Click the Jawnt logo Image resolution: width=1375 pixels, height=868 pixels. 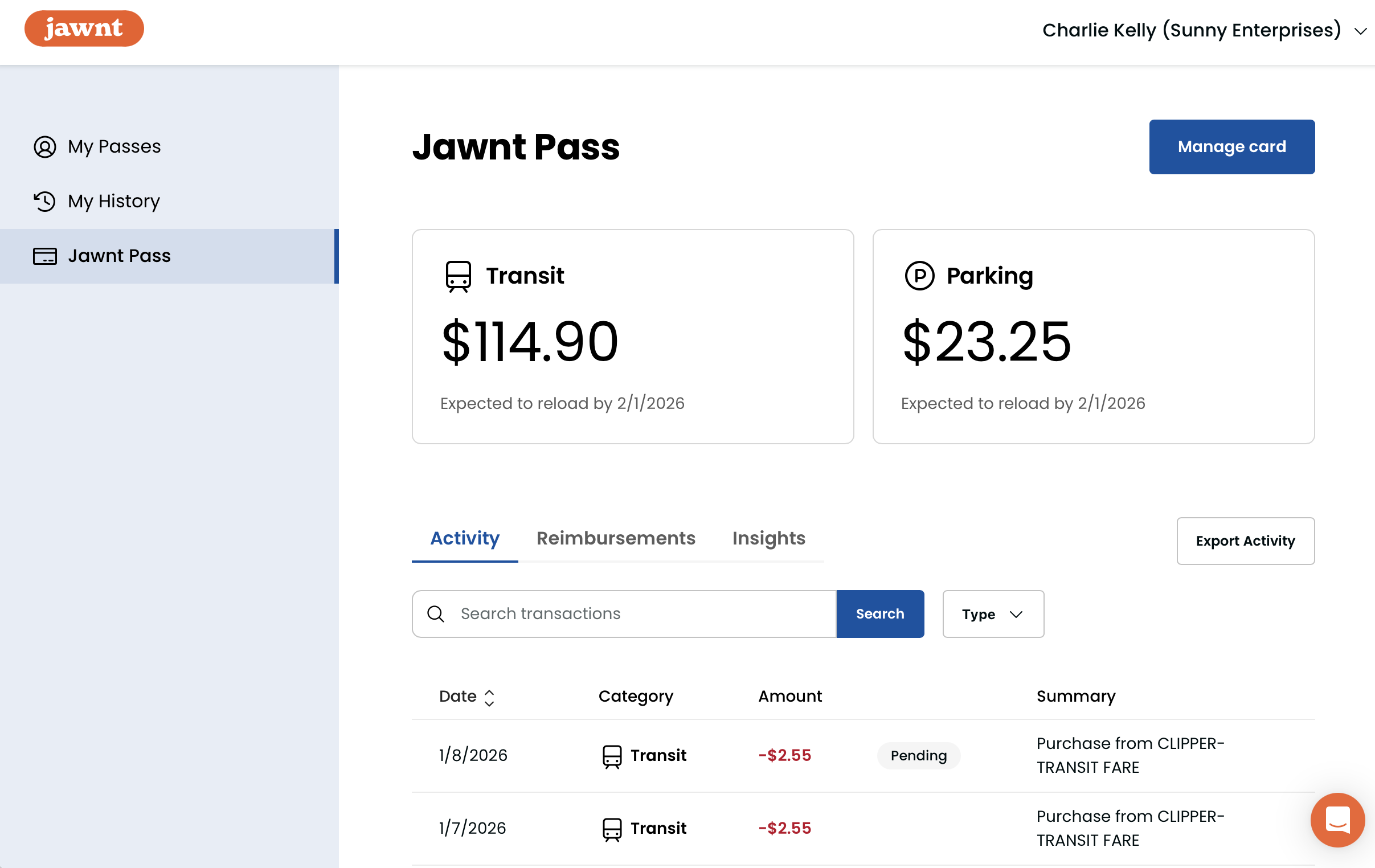coord(84,28)
